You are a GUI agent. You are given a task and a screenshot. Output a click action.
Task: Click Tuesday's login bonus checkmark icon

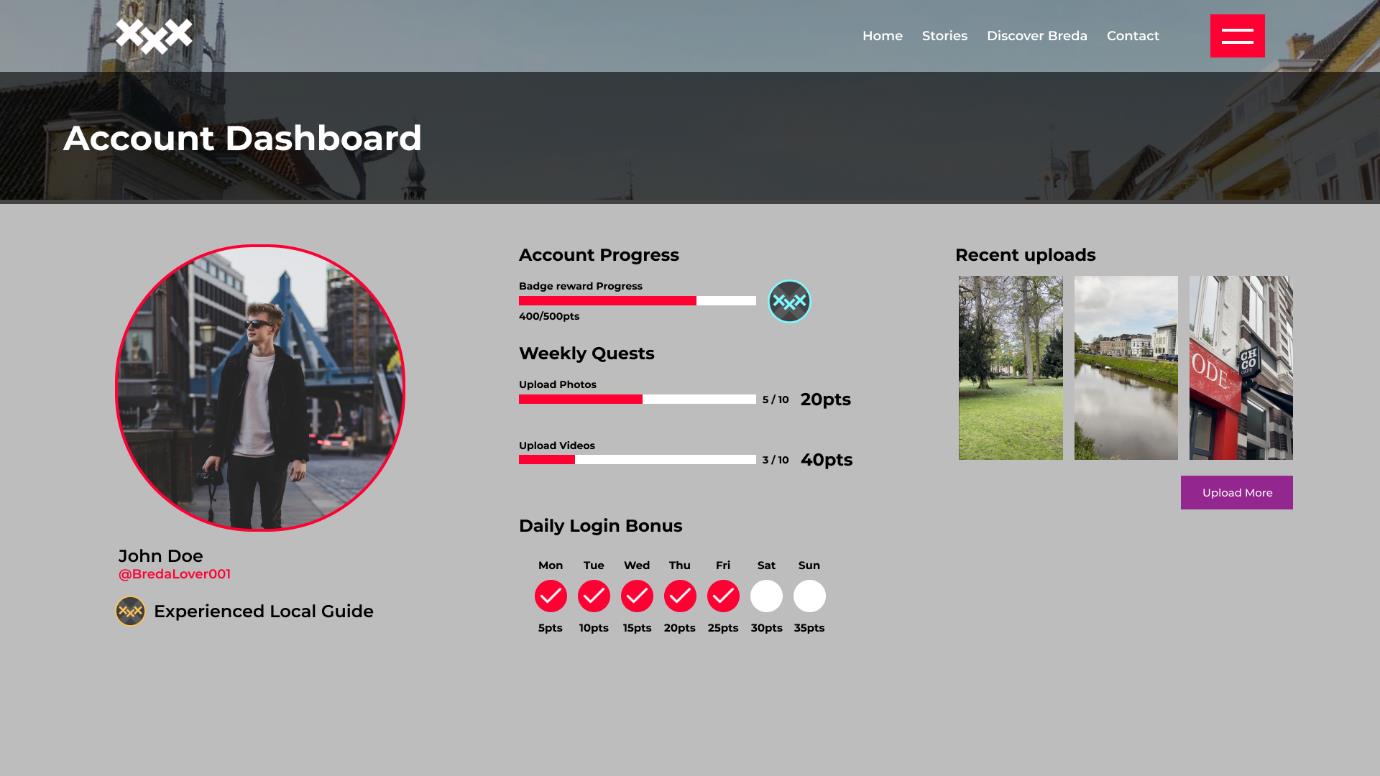click(594, 596)
